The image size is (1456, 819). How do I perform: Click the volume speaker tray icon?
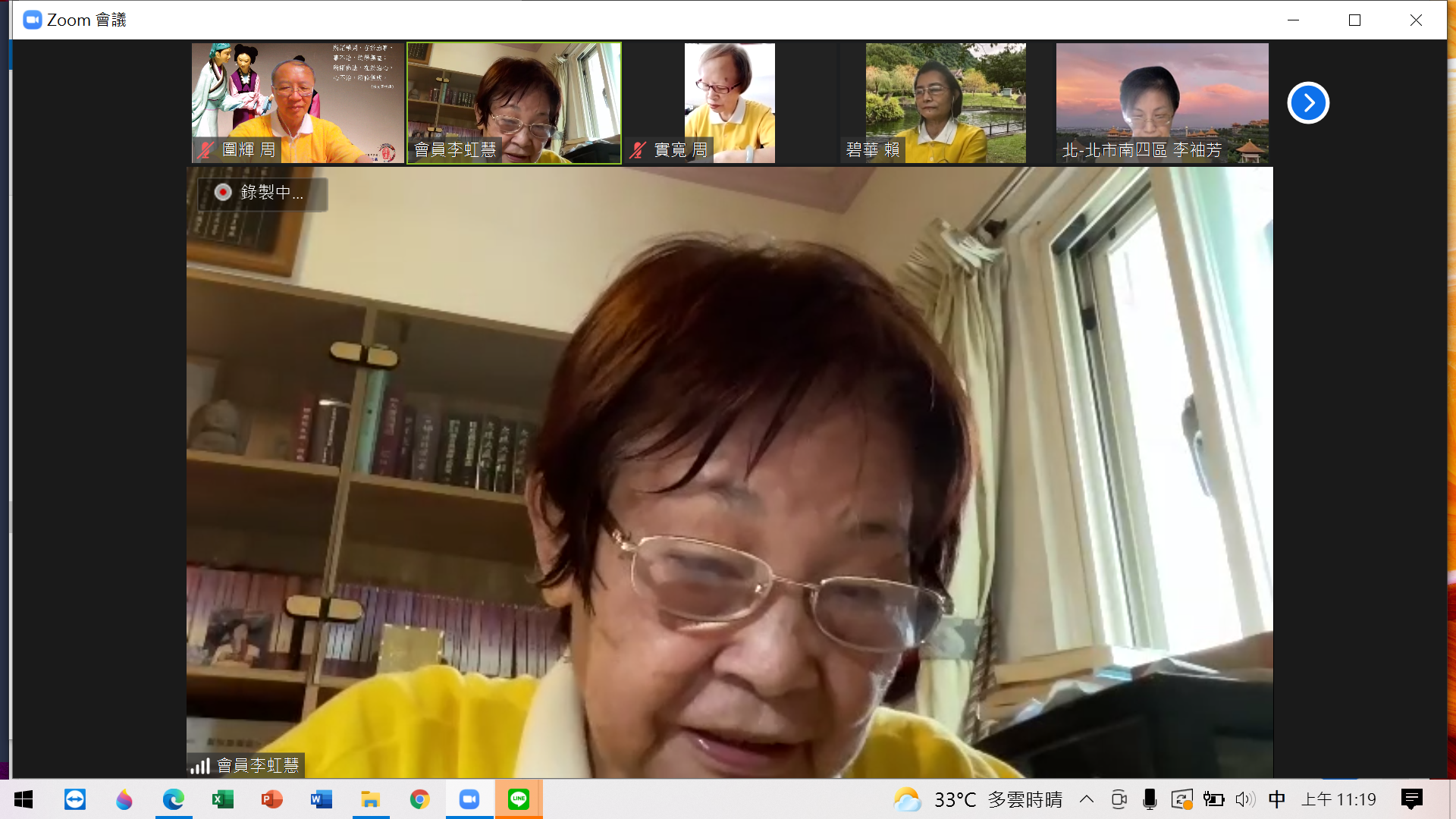[1244, 799]
